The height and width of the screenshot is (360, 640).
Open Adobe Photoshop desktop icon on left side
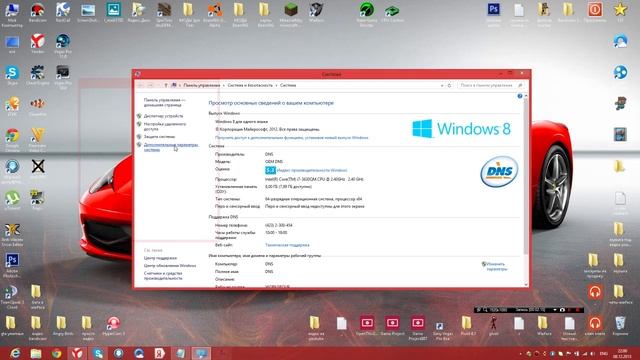tap(12, 265)
